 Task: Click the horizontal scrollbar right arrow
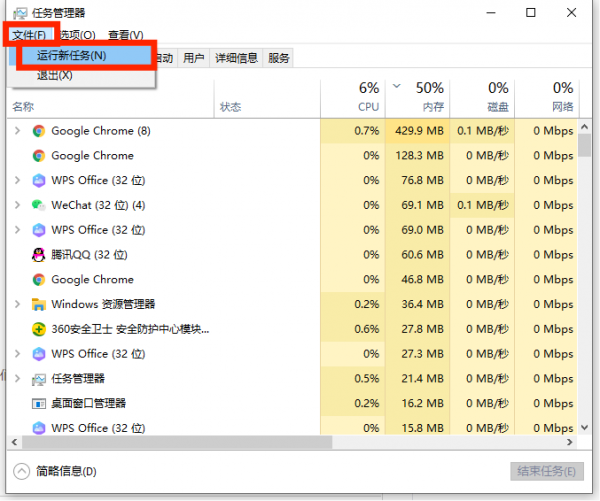(570, 442)
